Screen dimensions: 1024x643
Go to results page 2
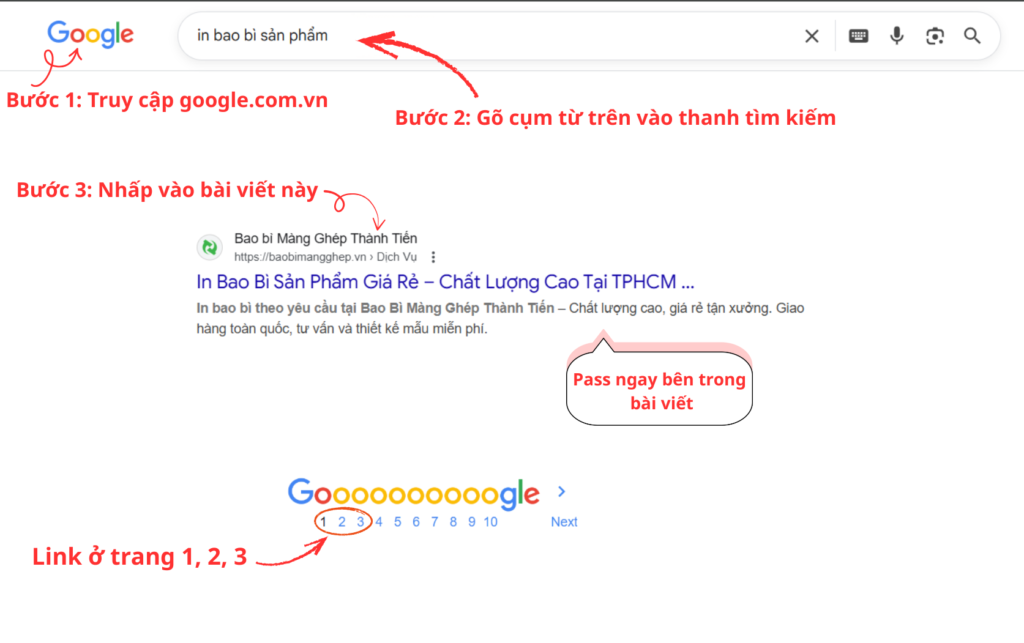click(x=342, y=522)
